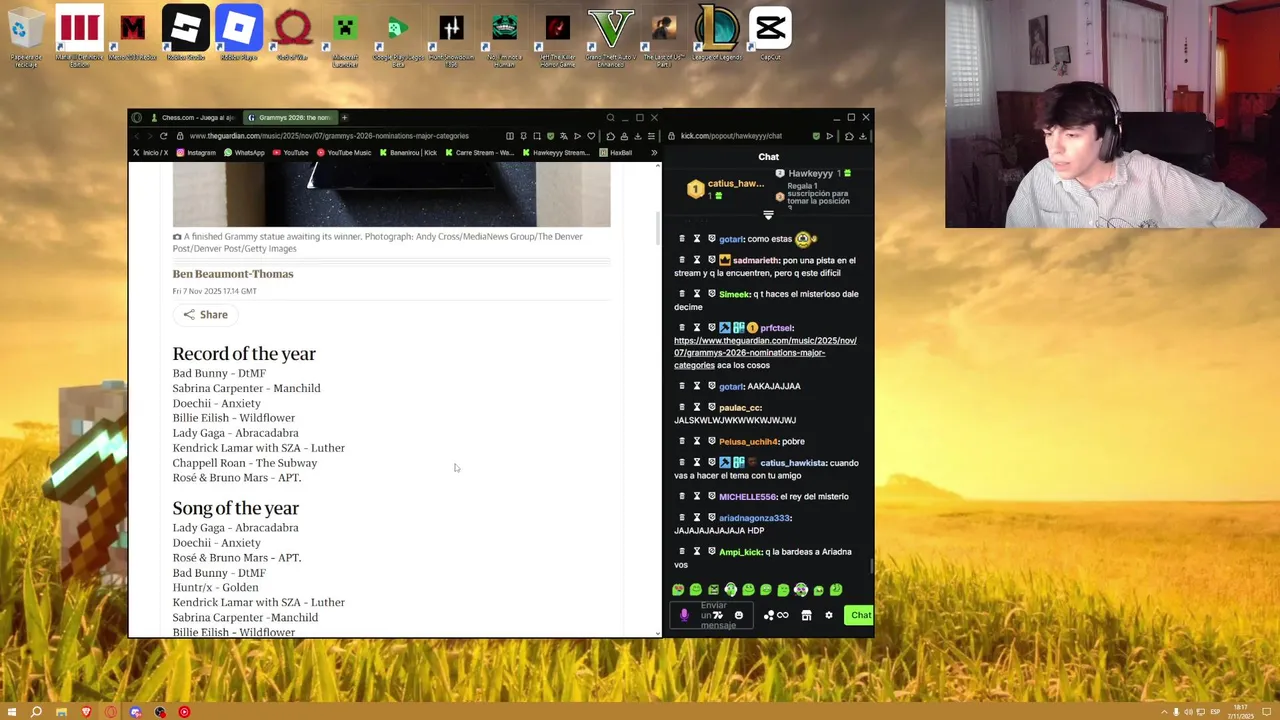Open the Metro 2033 Redux shortcut
Viewport: 1280px width, 720px height.
pyautogui.click(x=132, y=36)
